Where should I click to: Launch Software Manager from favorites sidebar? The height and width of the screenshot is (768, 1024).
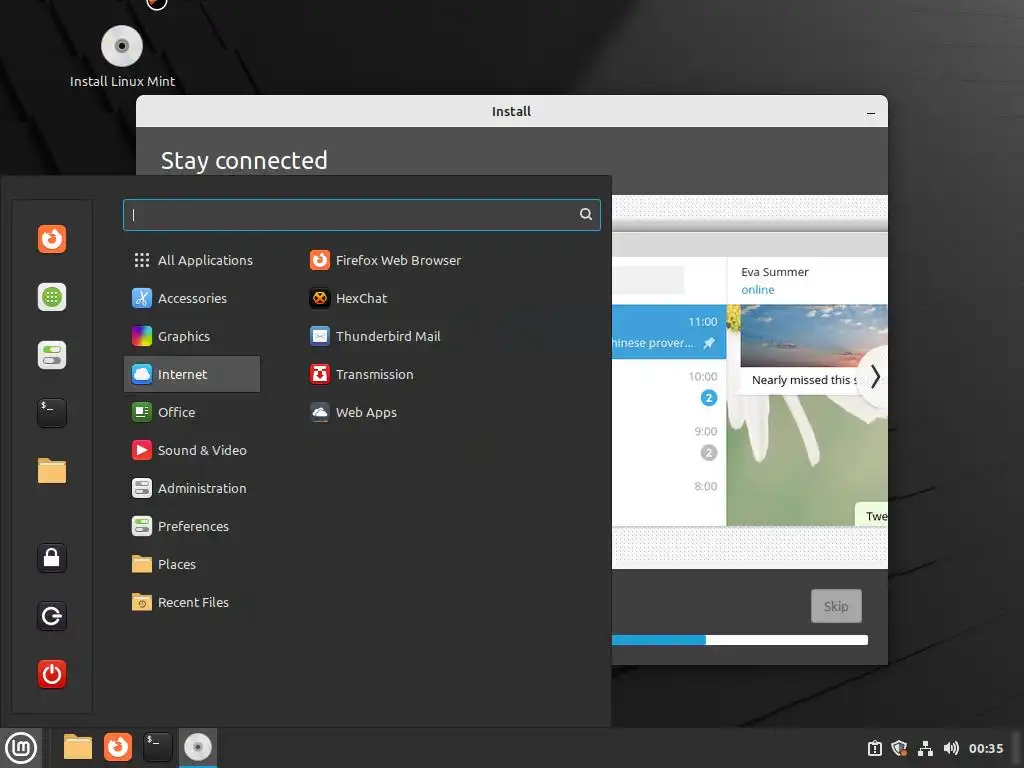point(52,297)
